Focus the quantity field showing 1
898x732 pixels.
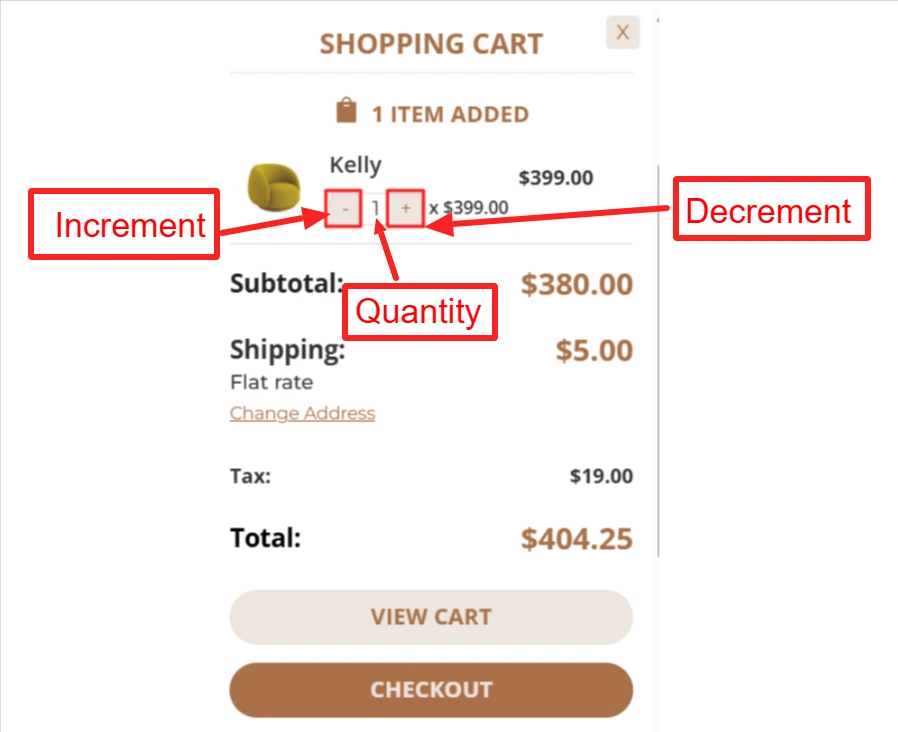point(375,208)
